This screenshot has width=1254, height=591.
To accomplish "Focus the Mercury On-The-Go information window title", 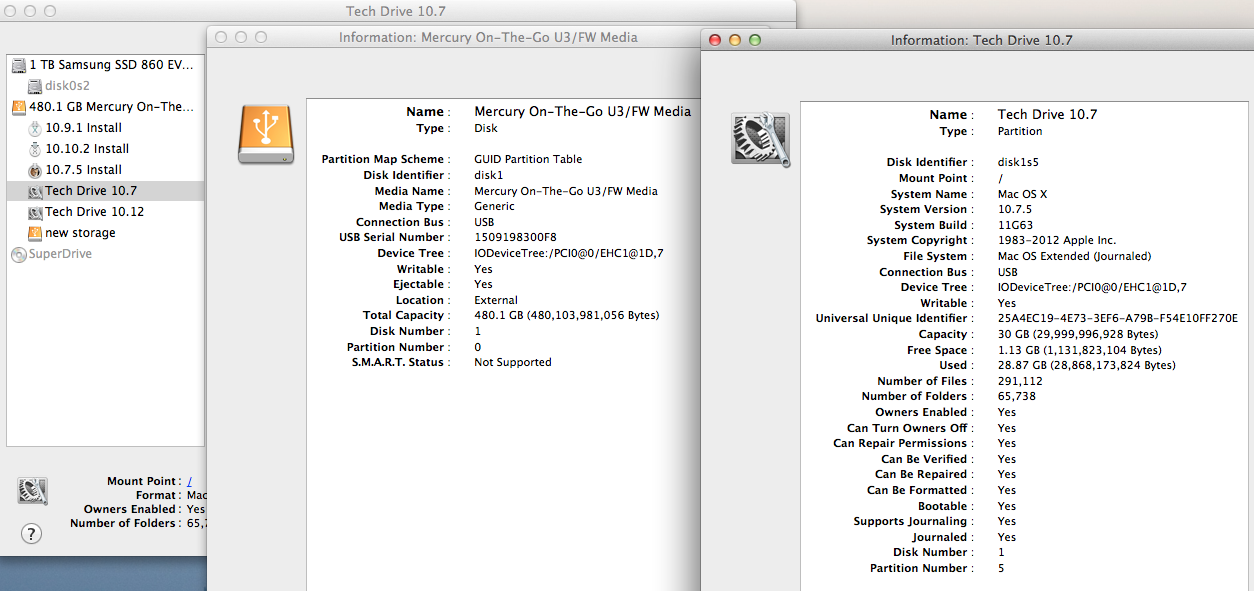I will 488,37.
